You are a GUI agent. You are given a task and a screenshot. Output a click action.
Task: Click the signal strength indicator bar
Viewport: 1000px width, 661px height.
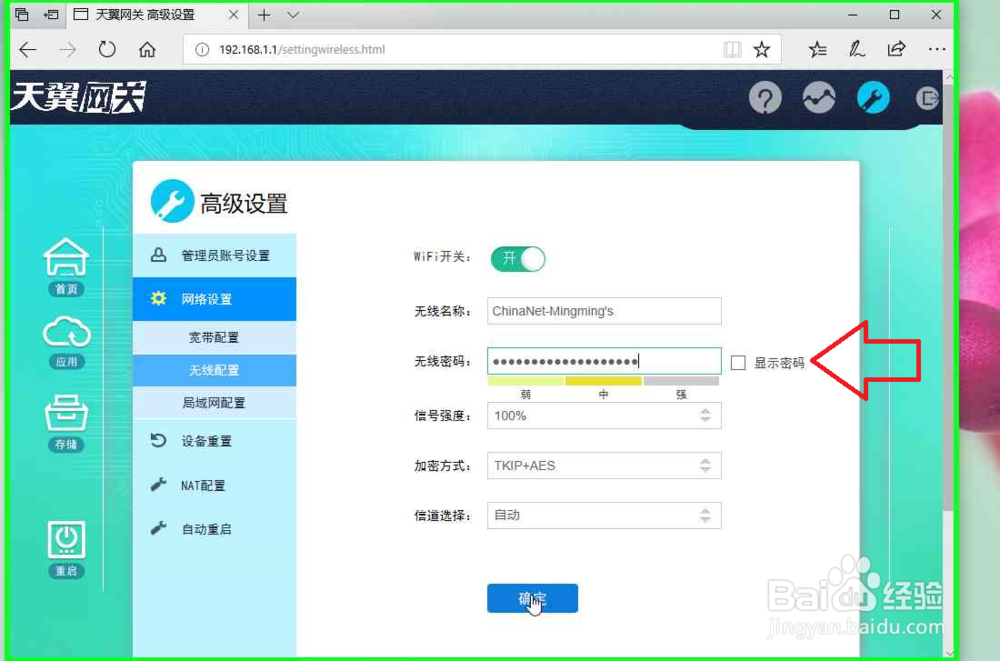click(604, 381)
